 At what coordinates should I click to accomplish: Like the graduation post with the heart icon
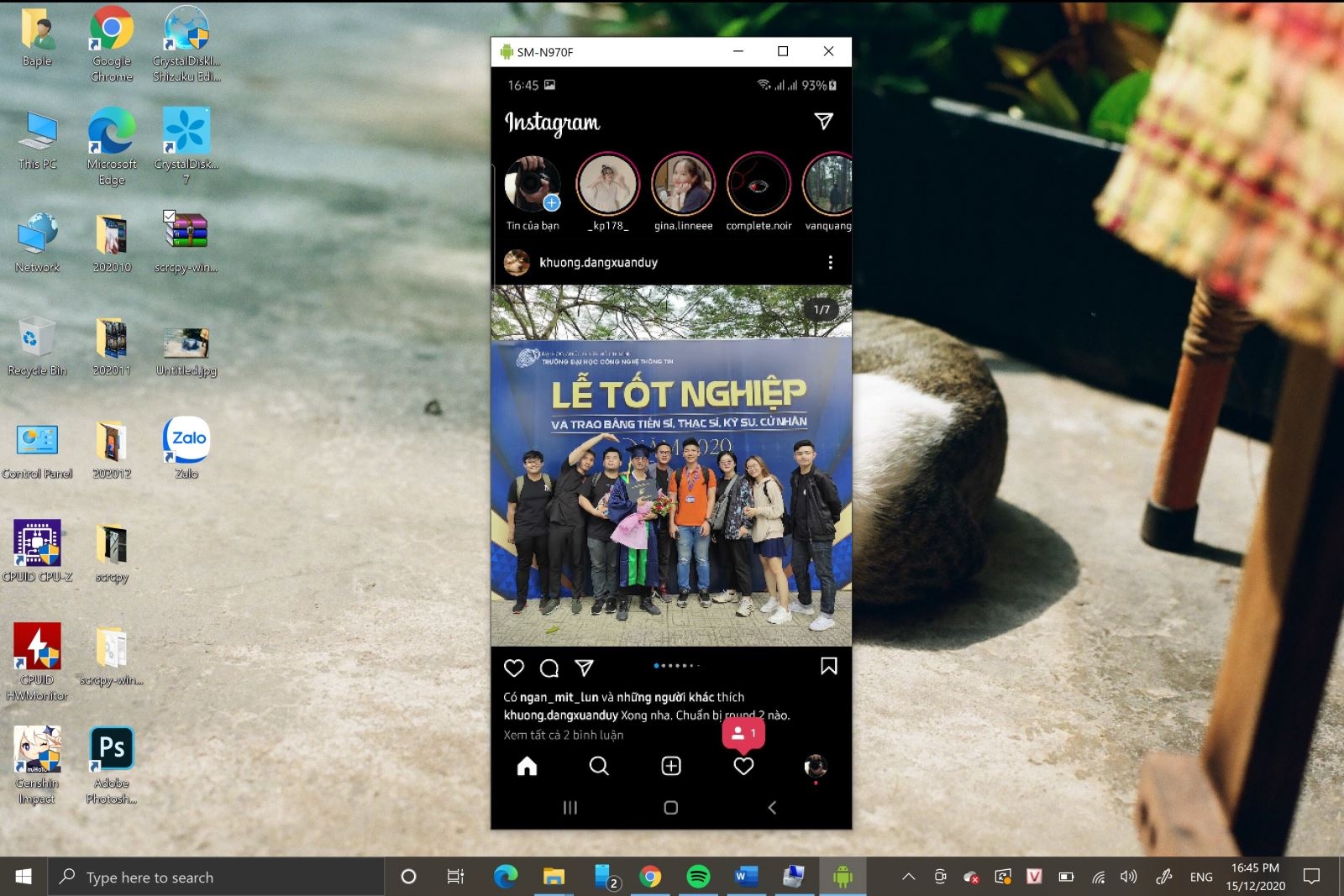514,668
